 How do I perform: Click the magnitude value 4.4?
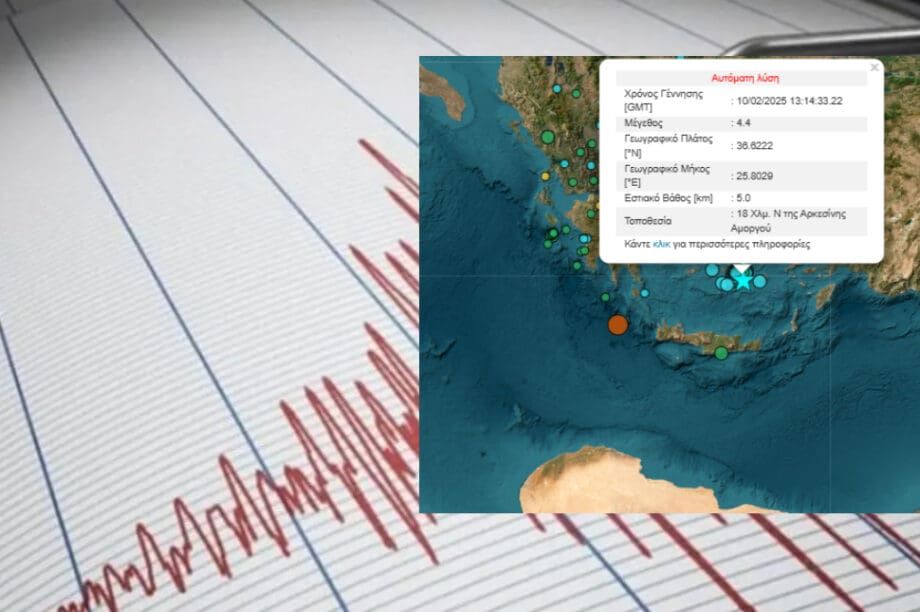point(743,123)
